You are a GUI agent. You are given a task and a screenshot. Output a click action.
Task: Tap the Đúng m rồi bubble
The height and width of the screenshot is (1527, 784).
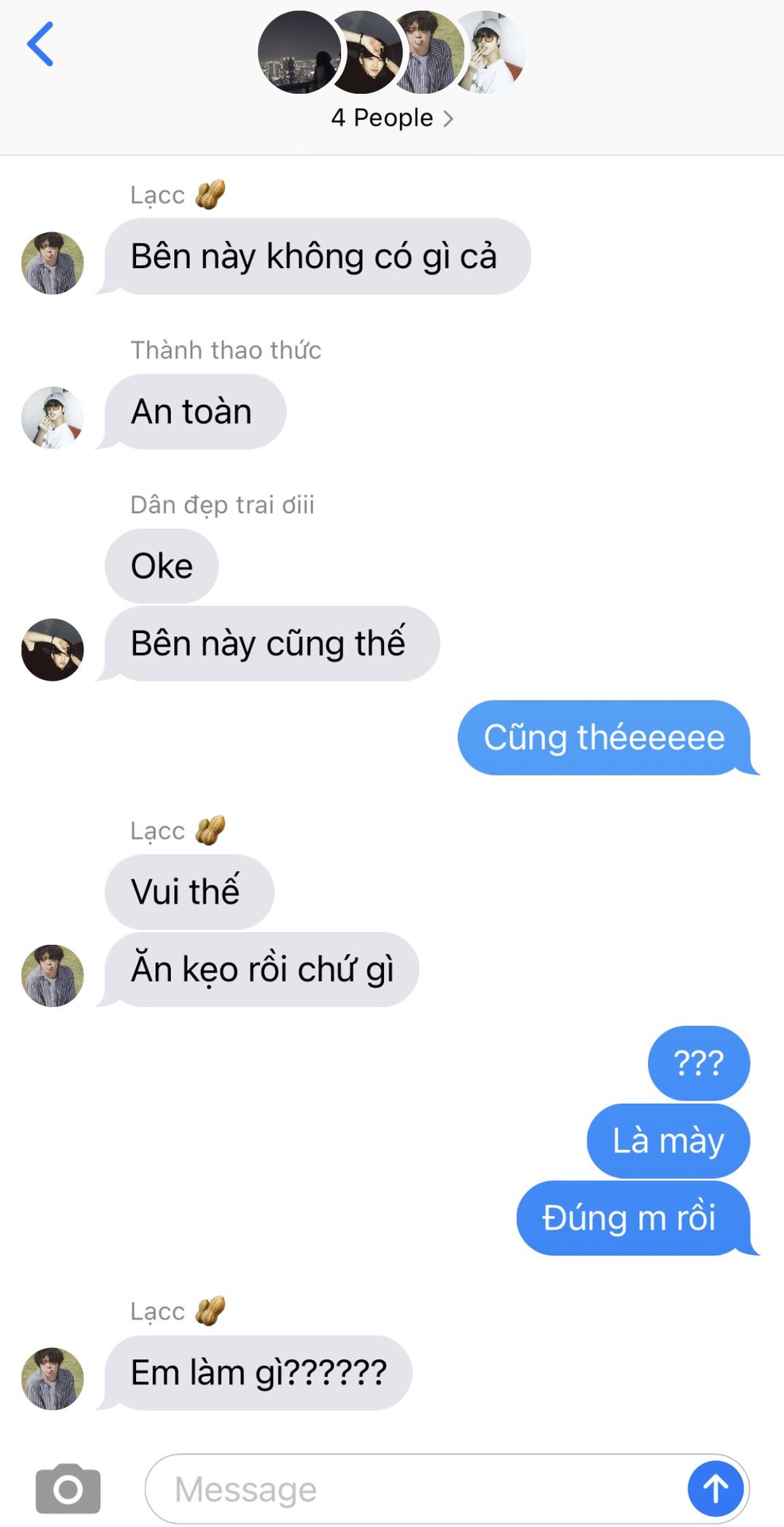[x=633, y=1218]
